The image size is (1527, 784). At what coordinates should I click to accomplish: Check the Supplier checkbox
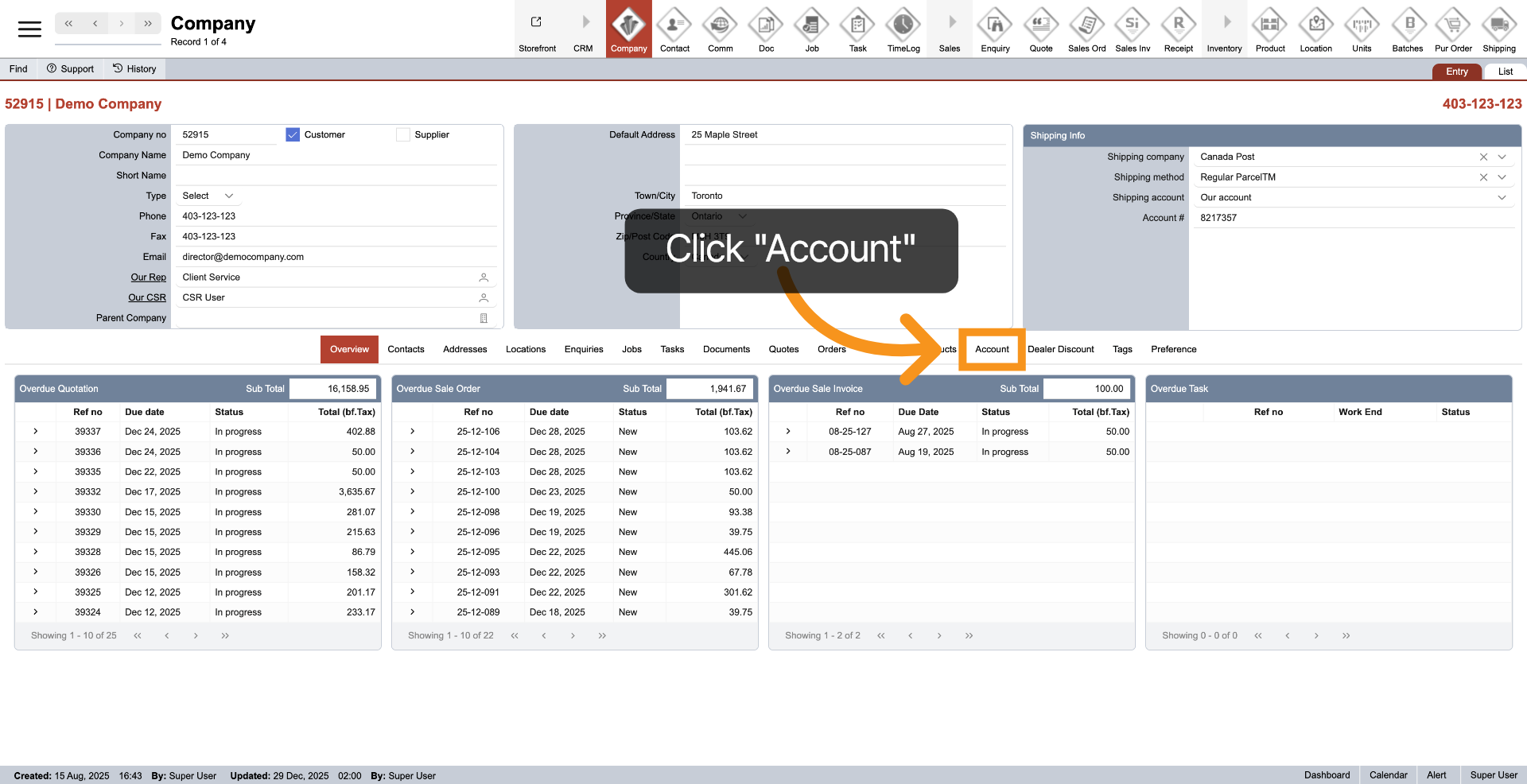click(403, 135)
